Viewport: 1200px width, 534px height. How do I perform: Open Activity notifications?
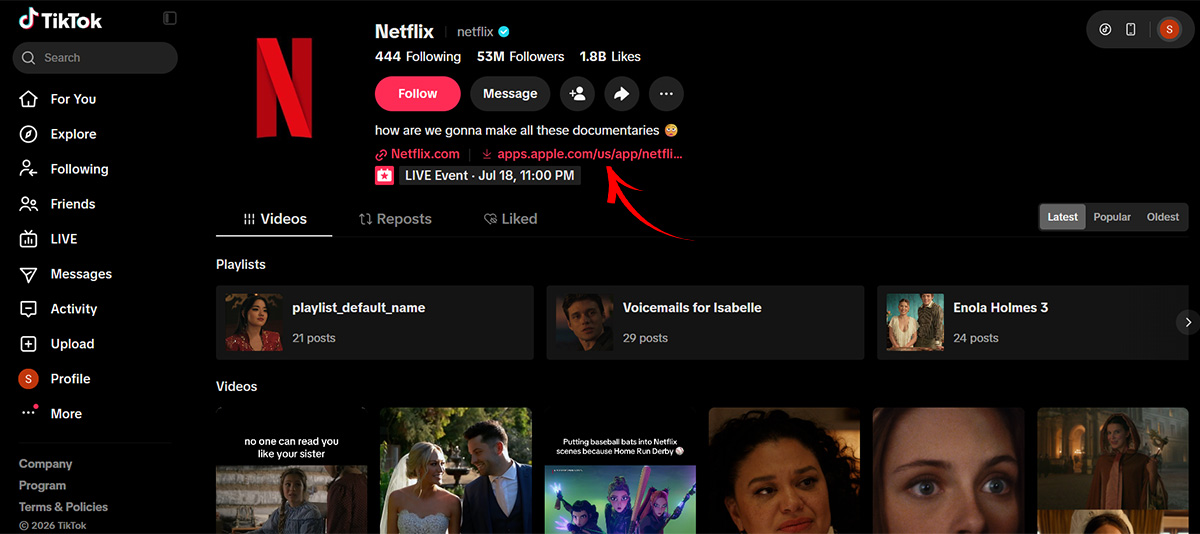point(74,309)
